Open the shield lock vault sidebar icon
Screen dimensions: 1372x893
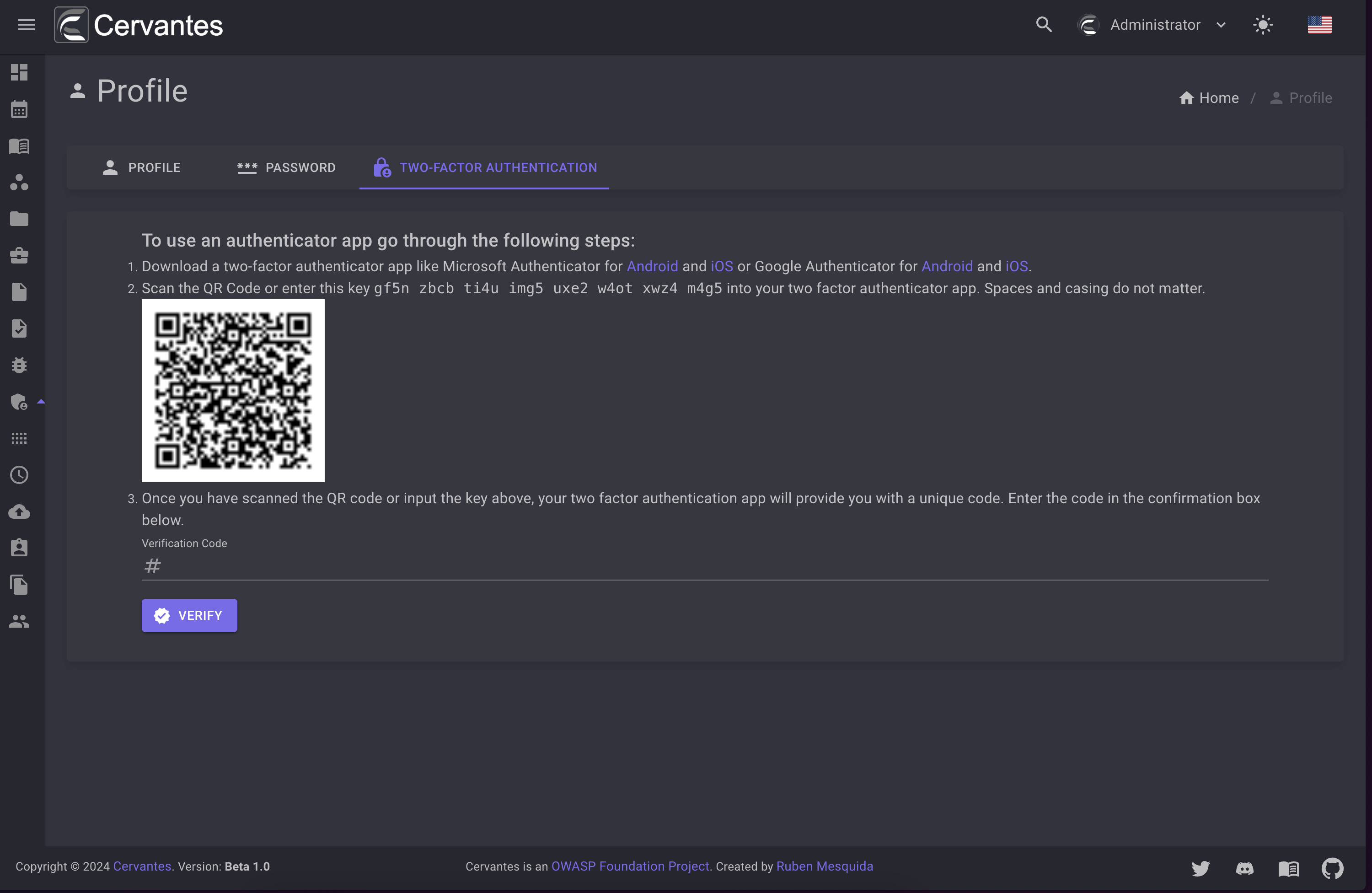(x=19, y=402)
